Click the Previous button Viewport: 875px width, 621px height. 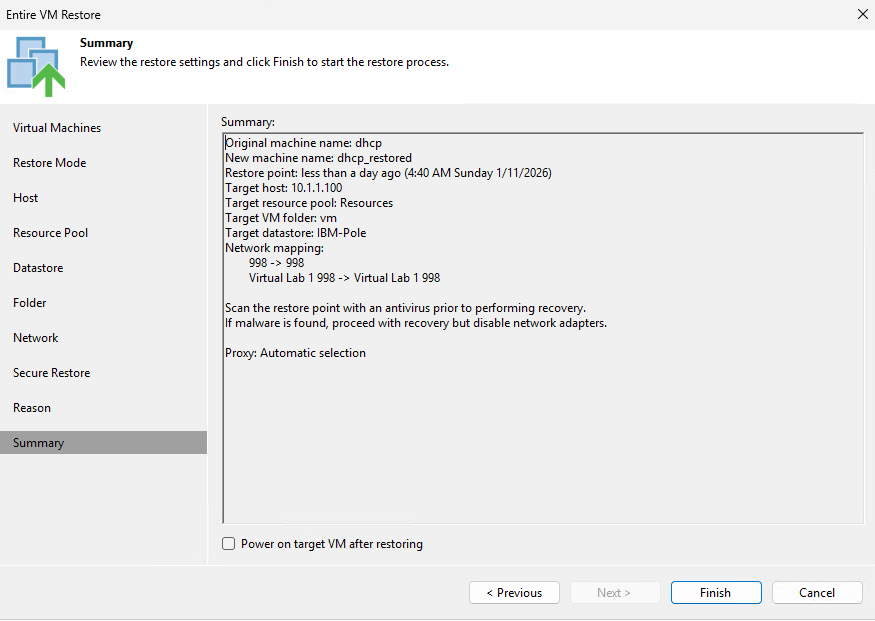[x=514, y=592]
